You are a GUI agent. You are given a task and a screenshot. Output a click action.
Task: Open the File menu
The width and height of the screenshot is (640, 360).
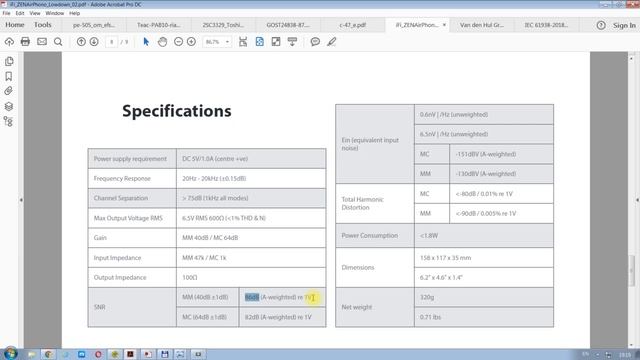(7, 13)
